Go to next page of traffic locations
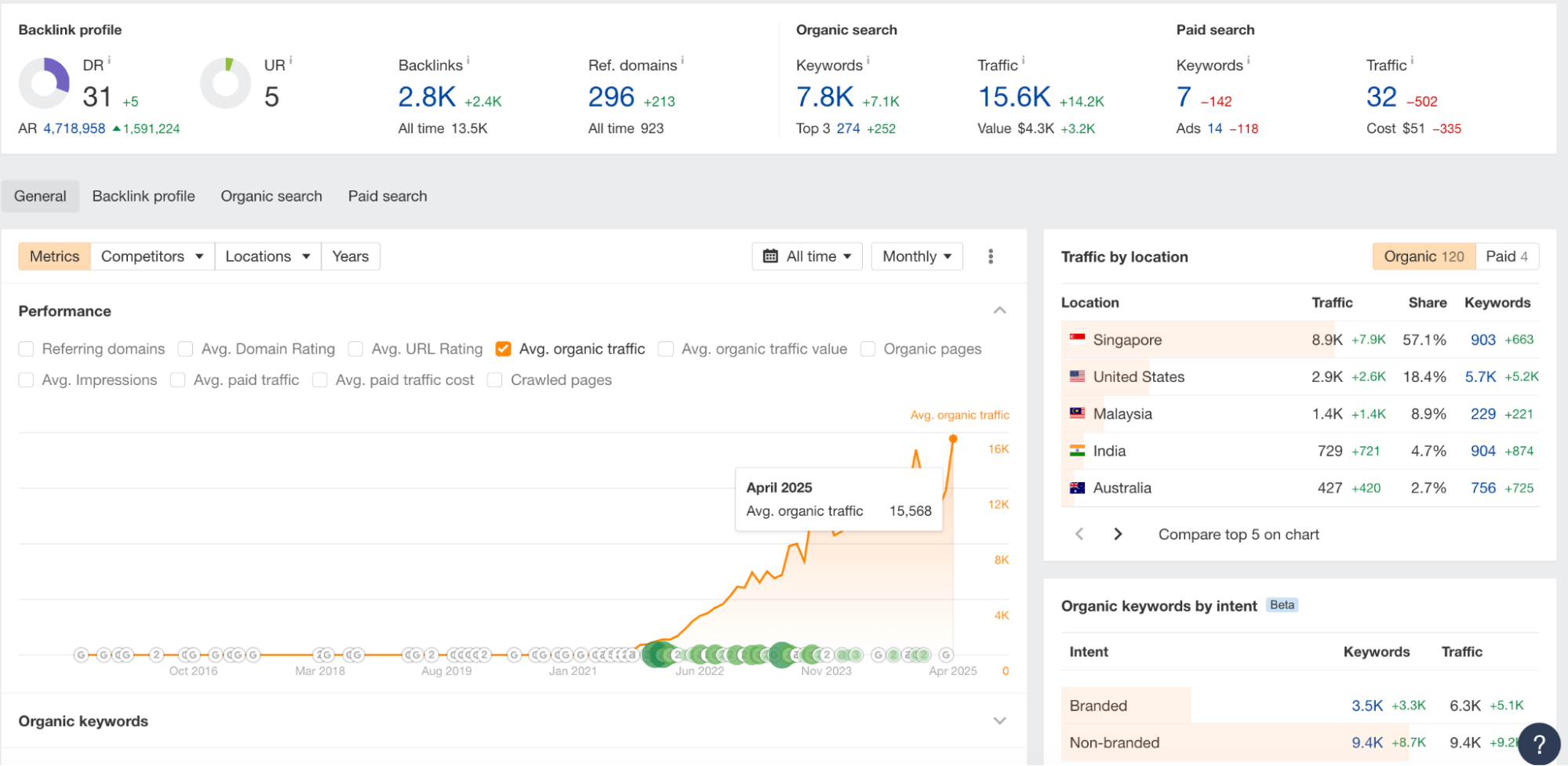Viewport: 1568px width, 766px height. point(1118,534)
